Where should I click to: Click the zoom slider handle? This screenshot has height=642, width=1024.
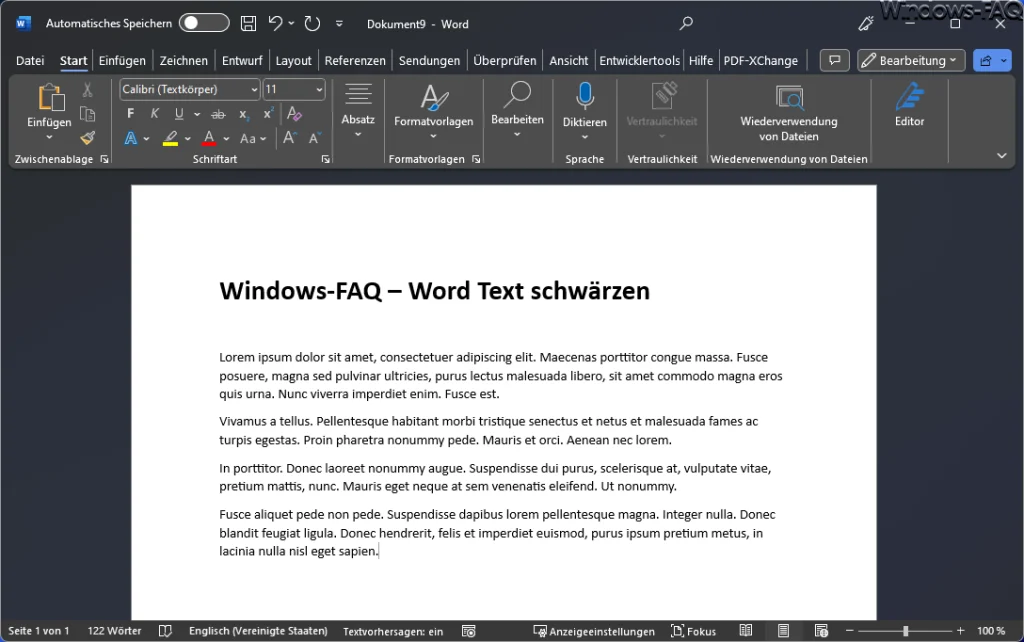click(x=905, y=631)
